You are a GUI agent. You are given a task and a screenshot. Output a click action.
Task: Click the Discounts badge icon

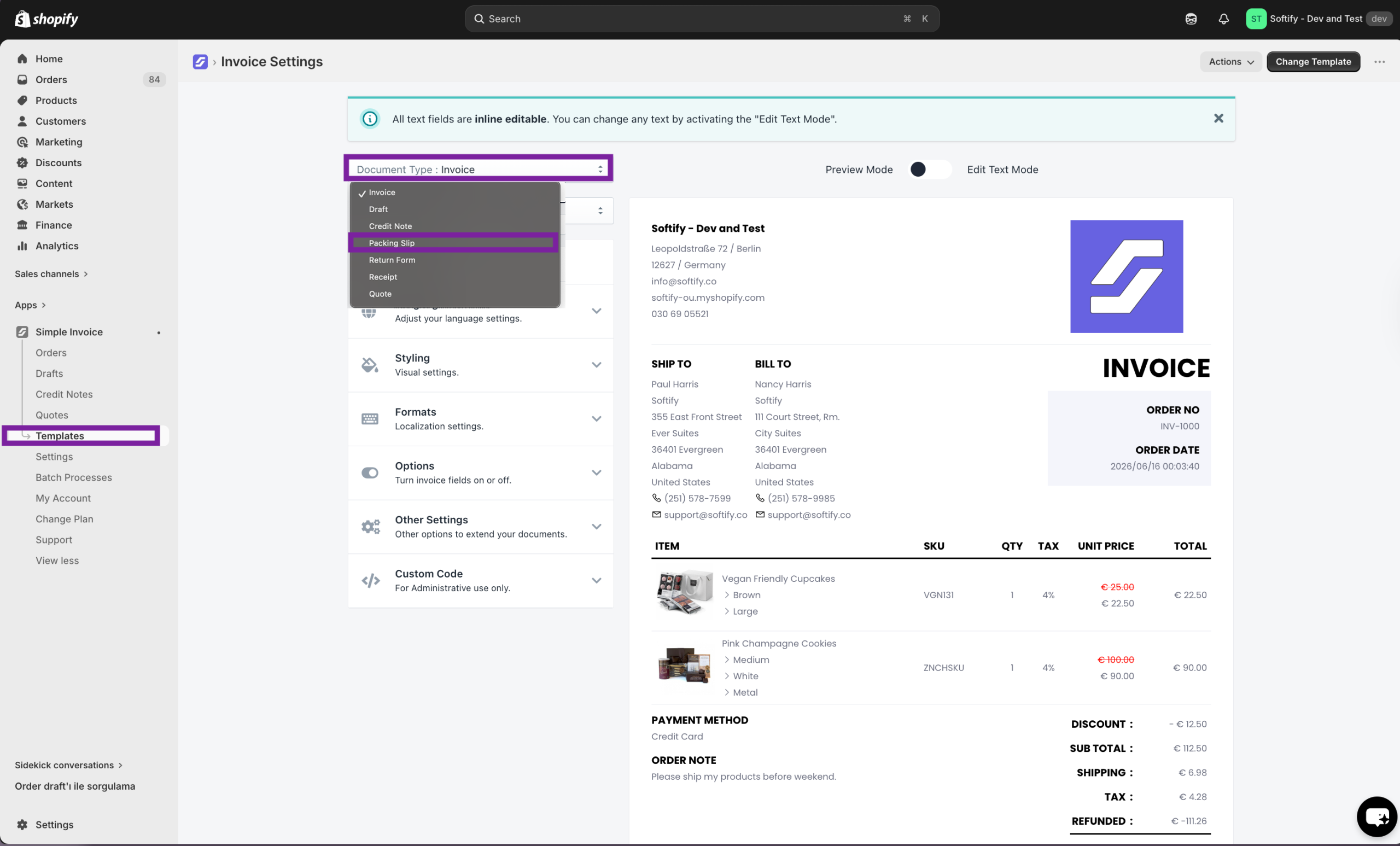point(22,162)
